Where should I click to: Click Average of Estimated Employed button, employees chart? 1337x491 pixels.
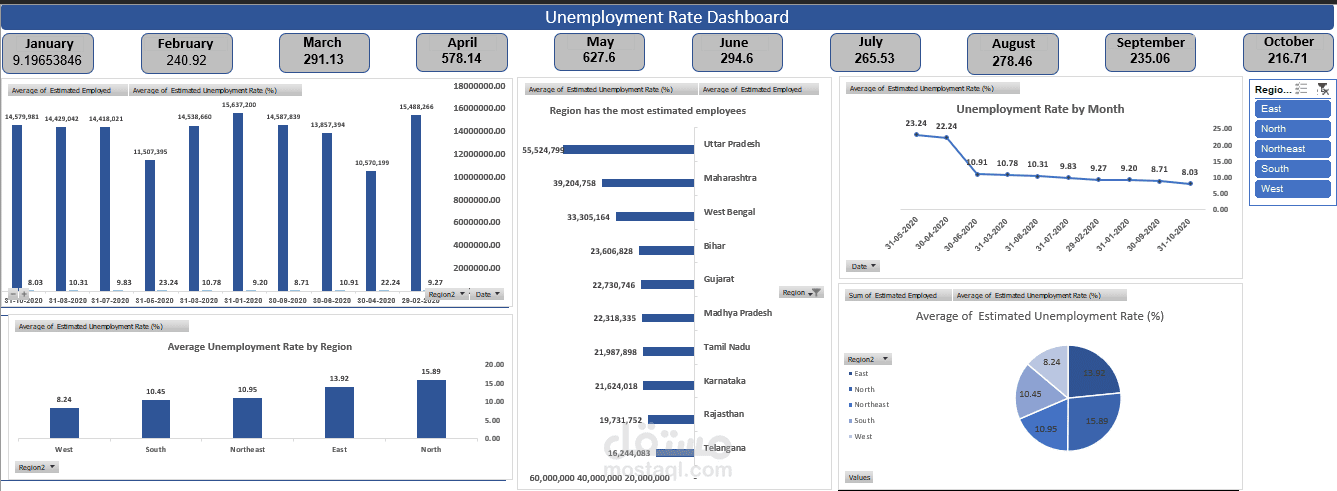[759, 89]
